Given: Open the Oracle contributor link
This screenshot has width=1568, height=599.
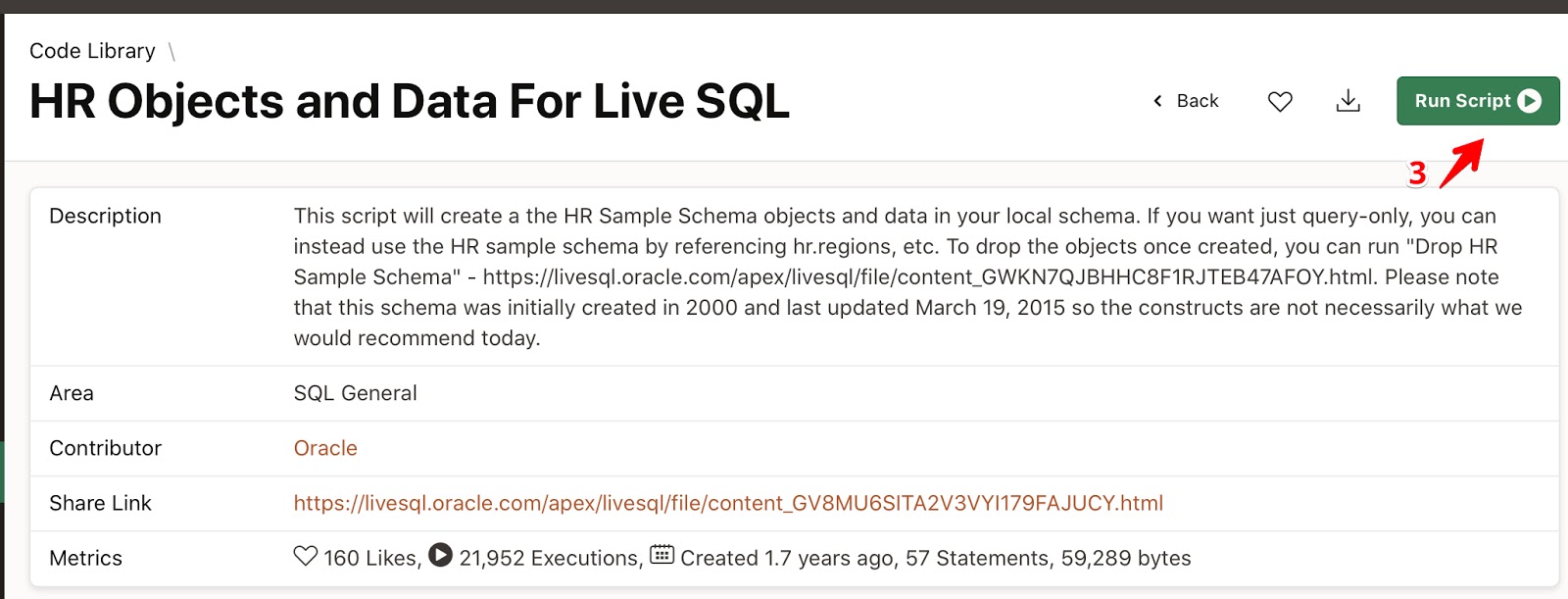Looking at the screenshot, I should [x=324, y=448].
